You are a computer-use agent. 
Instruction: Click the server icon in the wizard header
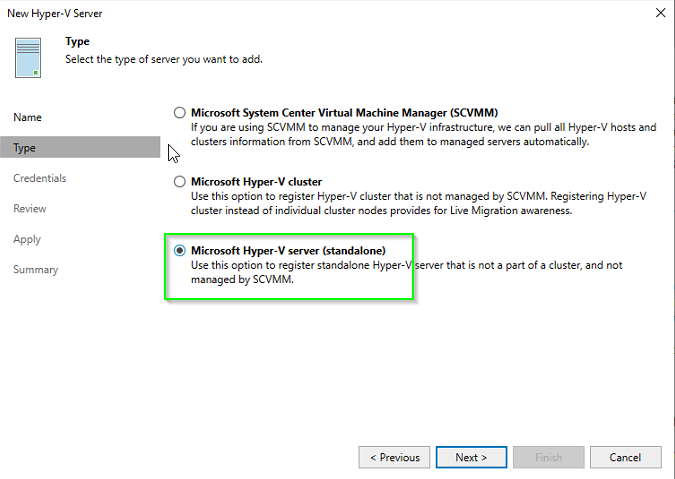coord(28,58)
